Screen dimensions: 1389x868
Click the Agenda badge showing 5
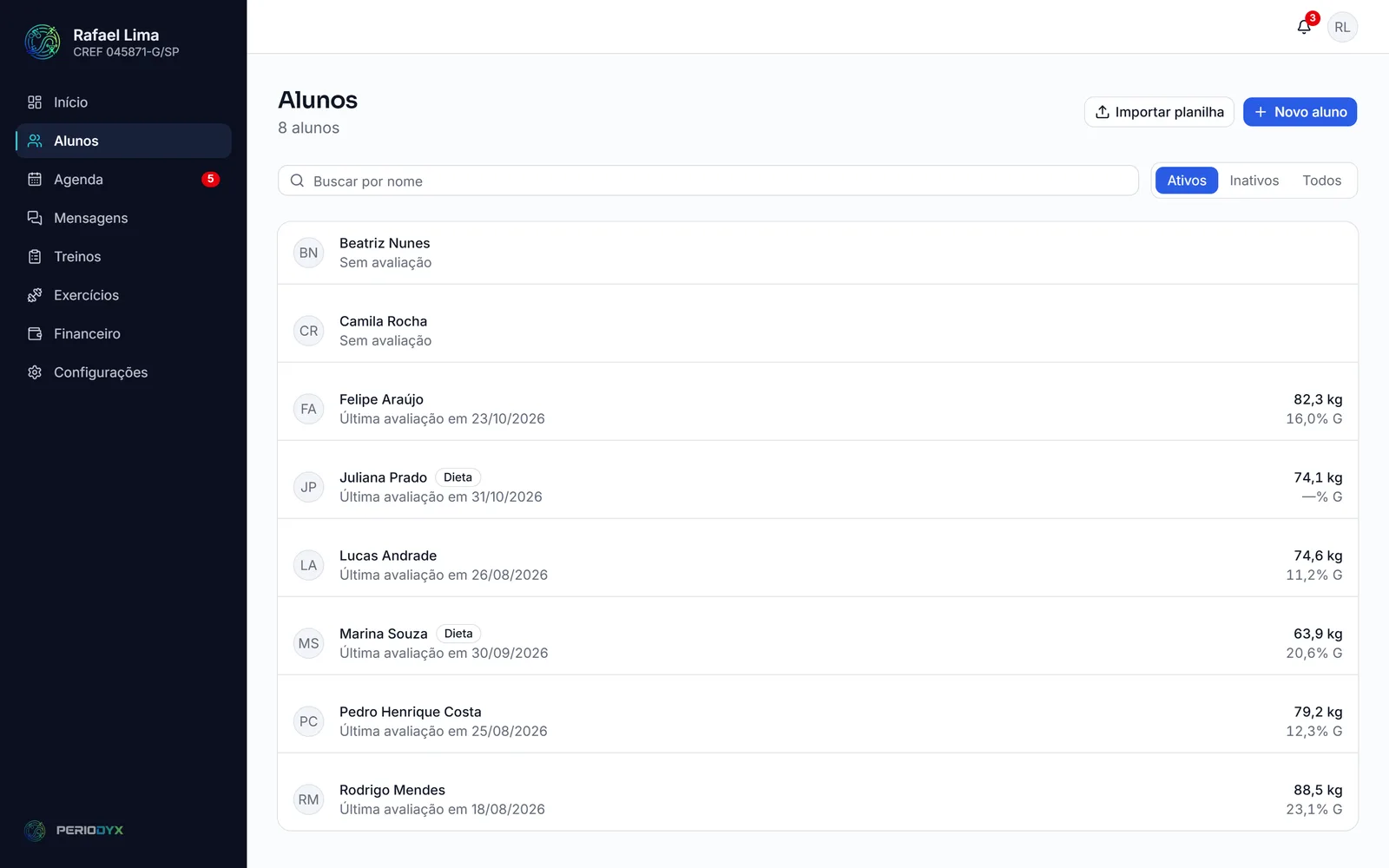pyautogui.click(x=210, y=180)
